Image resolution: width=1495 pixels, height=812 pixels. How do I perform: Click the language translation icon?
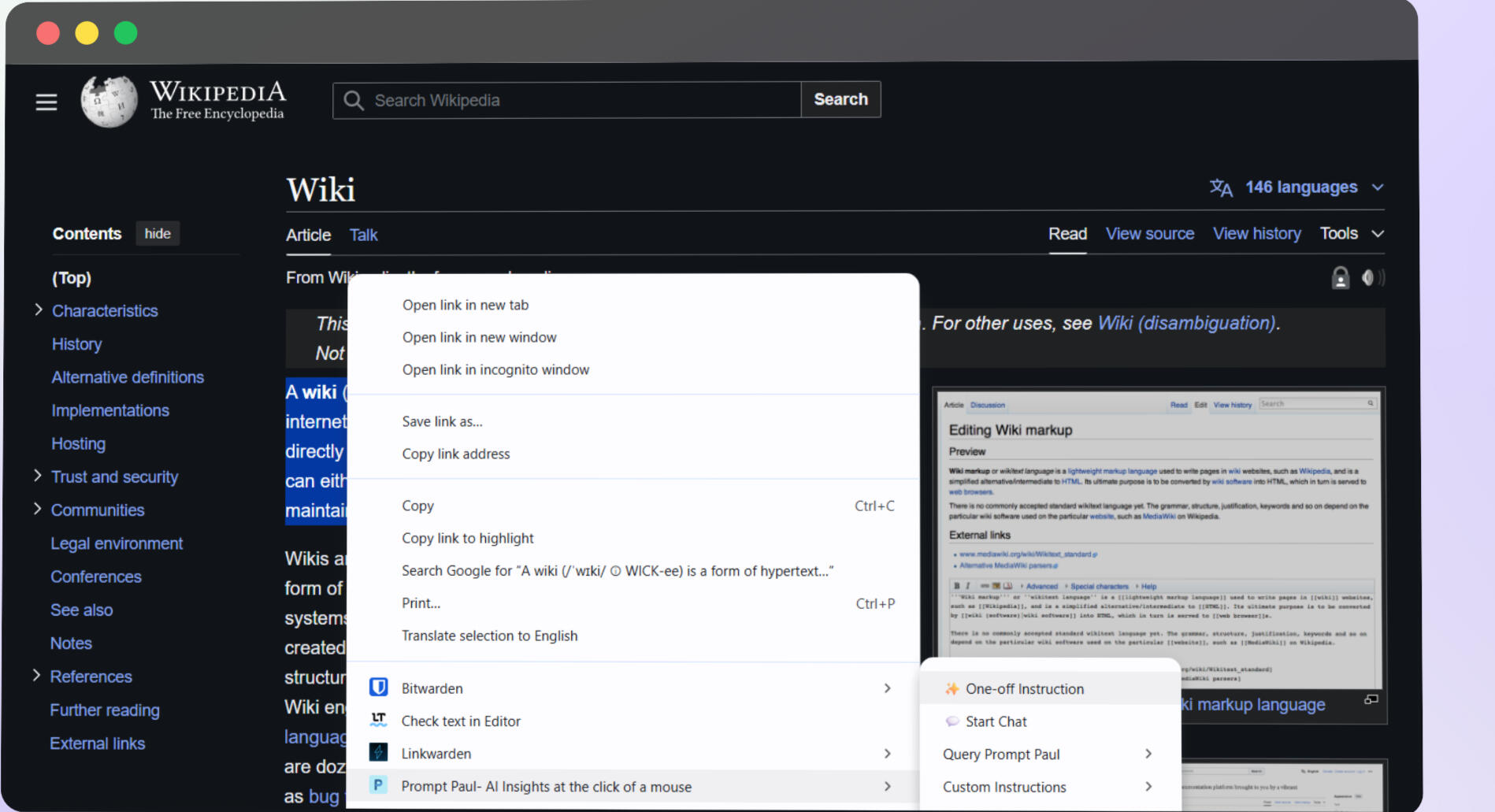(1221, 187)
